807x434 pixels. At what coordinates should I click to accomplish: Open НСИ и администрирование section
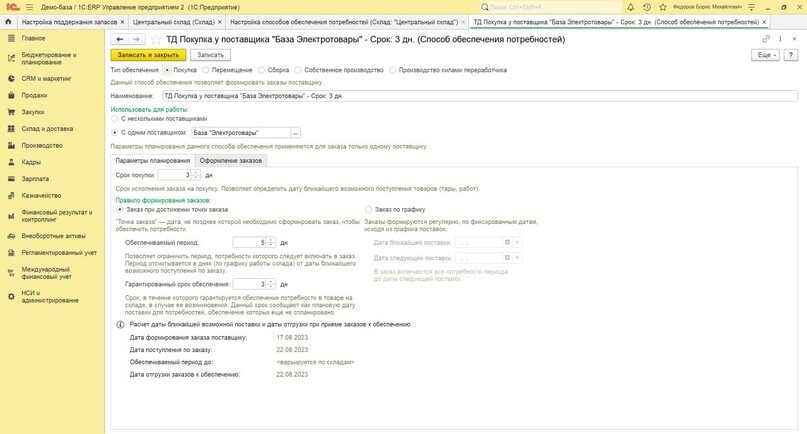(x=50, y=297)
